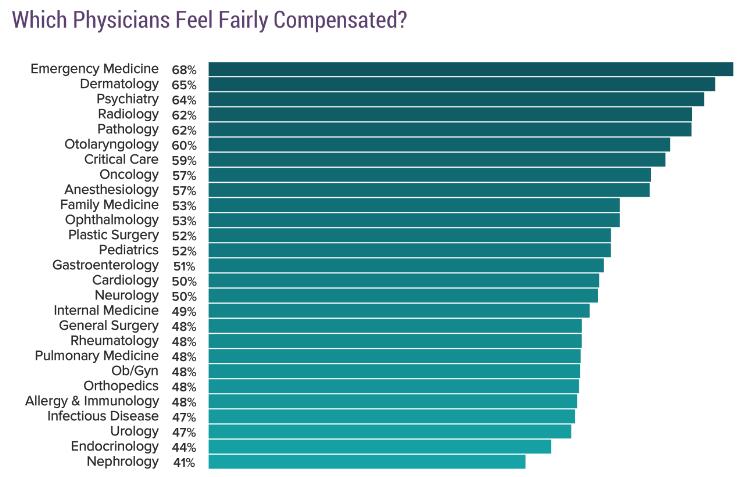The height and width of the screenshot is (477, 744).
Task: Click the Gastroenterology label
Action: click(x=105, y=265)
